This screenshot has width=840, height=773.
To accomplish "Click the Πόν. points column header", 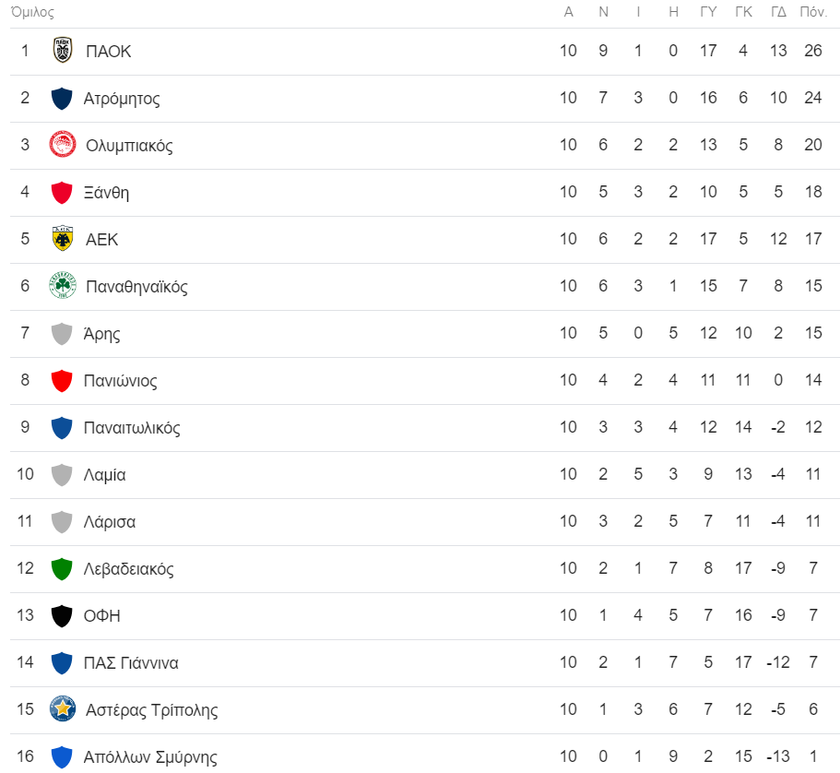I will 813,12.
